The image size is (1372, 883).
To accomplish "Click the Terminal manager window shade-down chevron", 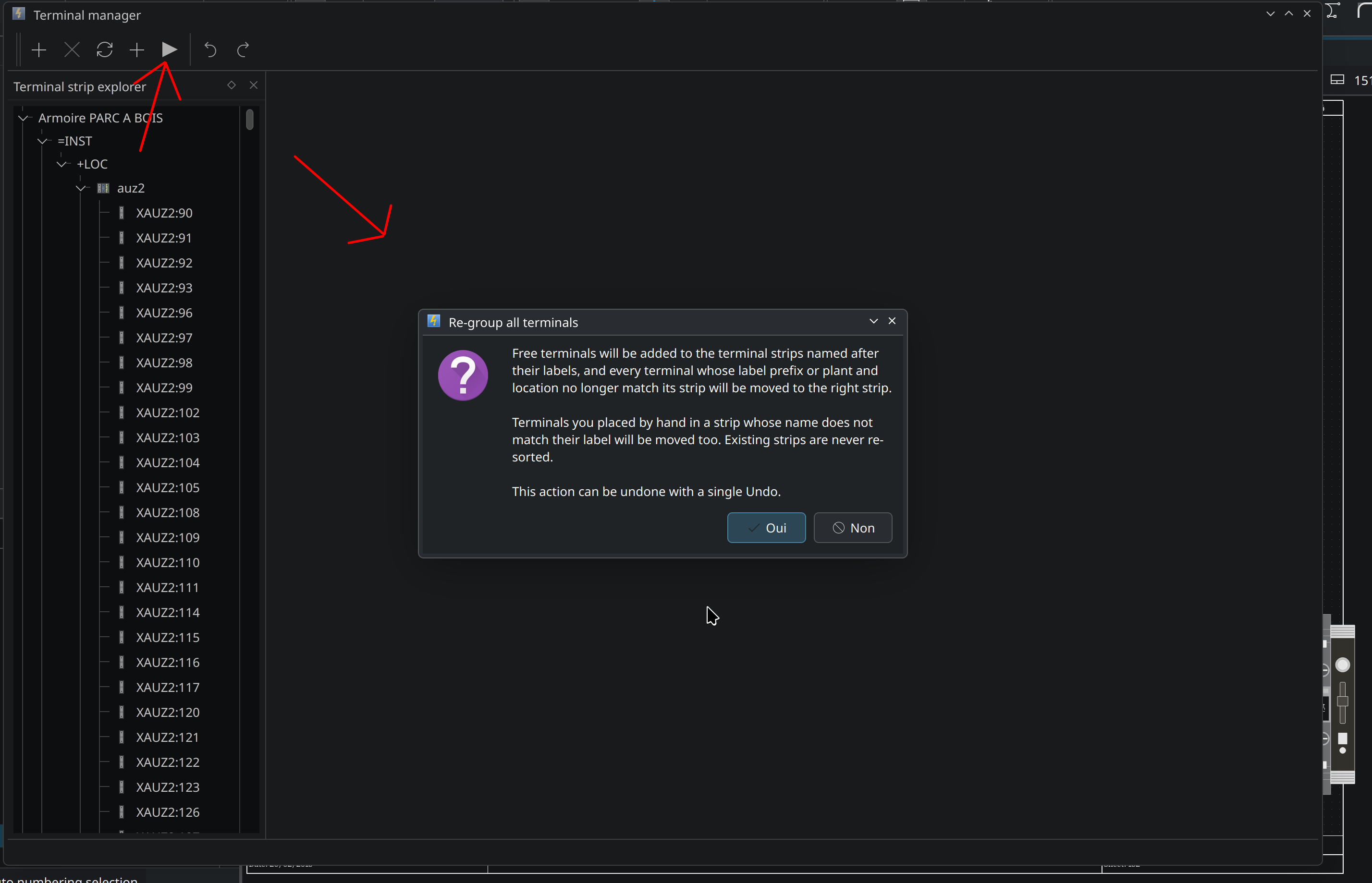I will pyautogui.click(x=1271, y=14).
